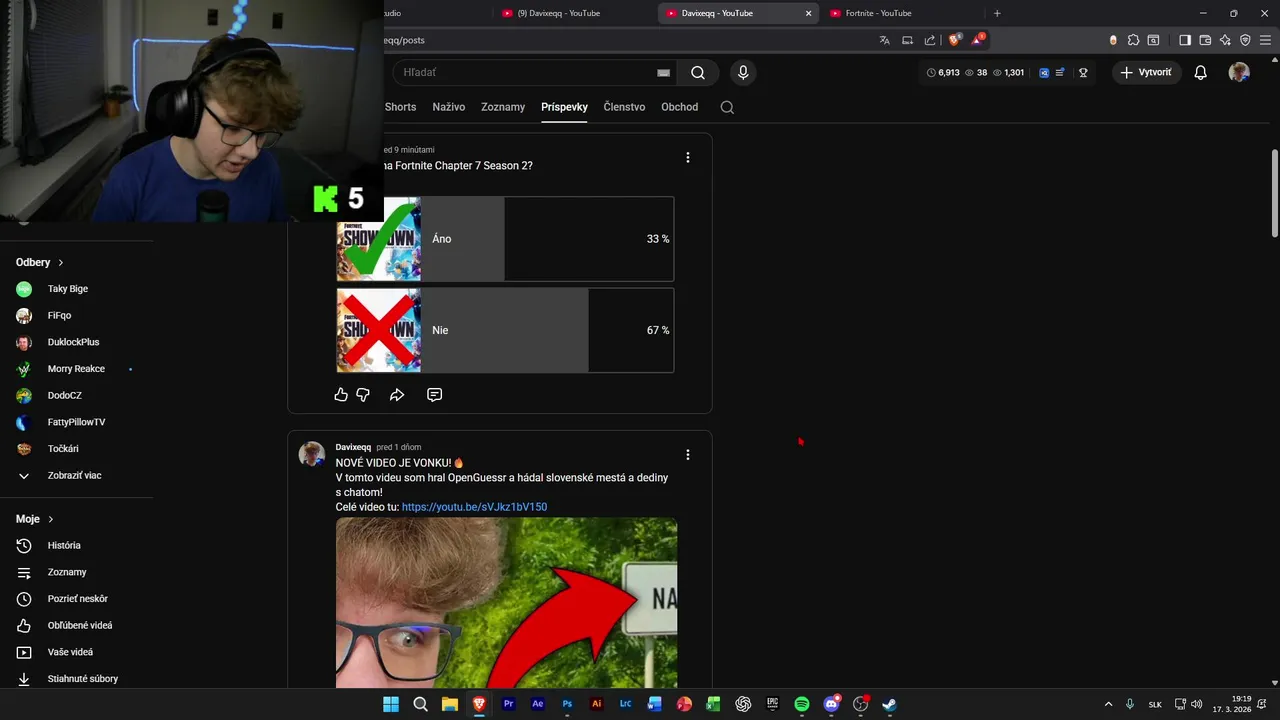Open browser extensions puzzle icon
The height and width of the screenshot is (720, 1280).
point(1133,40)
